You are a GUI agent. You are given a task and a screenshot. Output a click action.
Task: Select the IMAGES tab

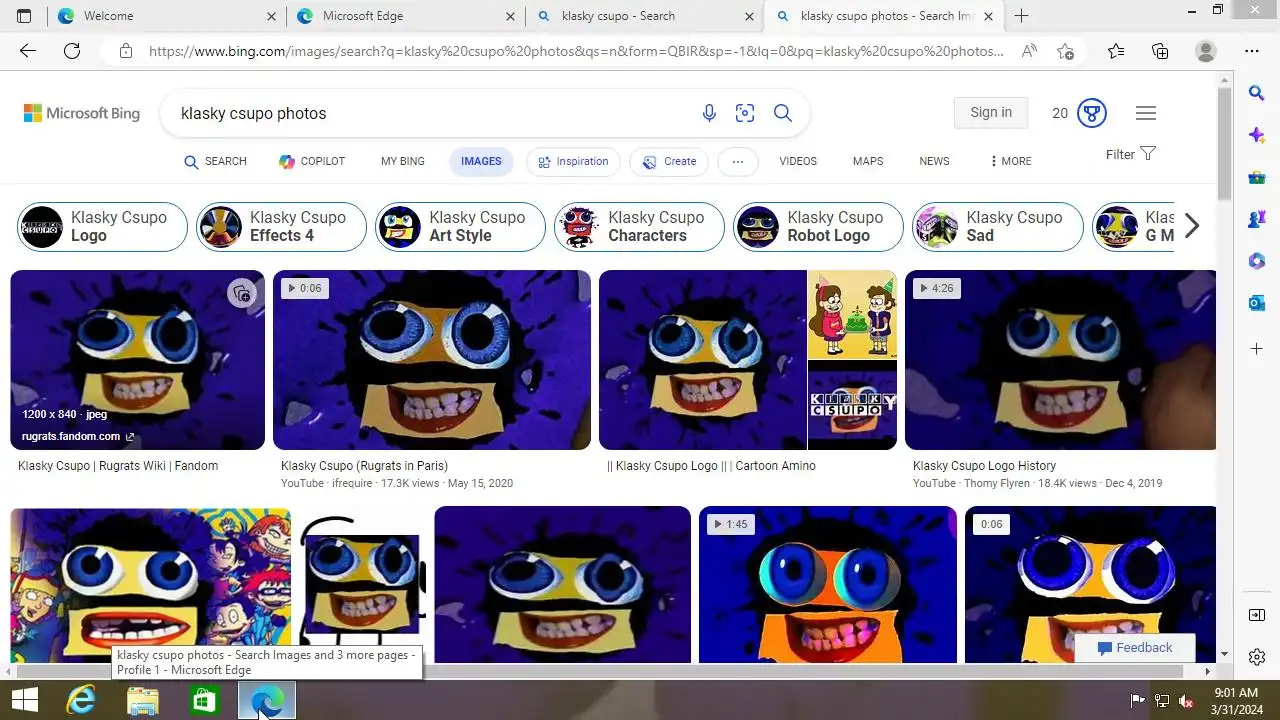tap(481, 161)
